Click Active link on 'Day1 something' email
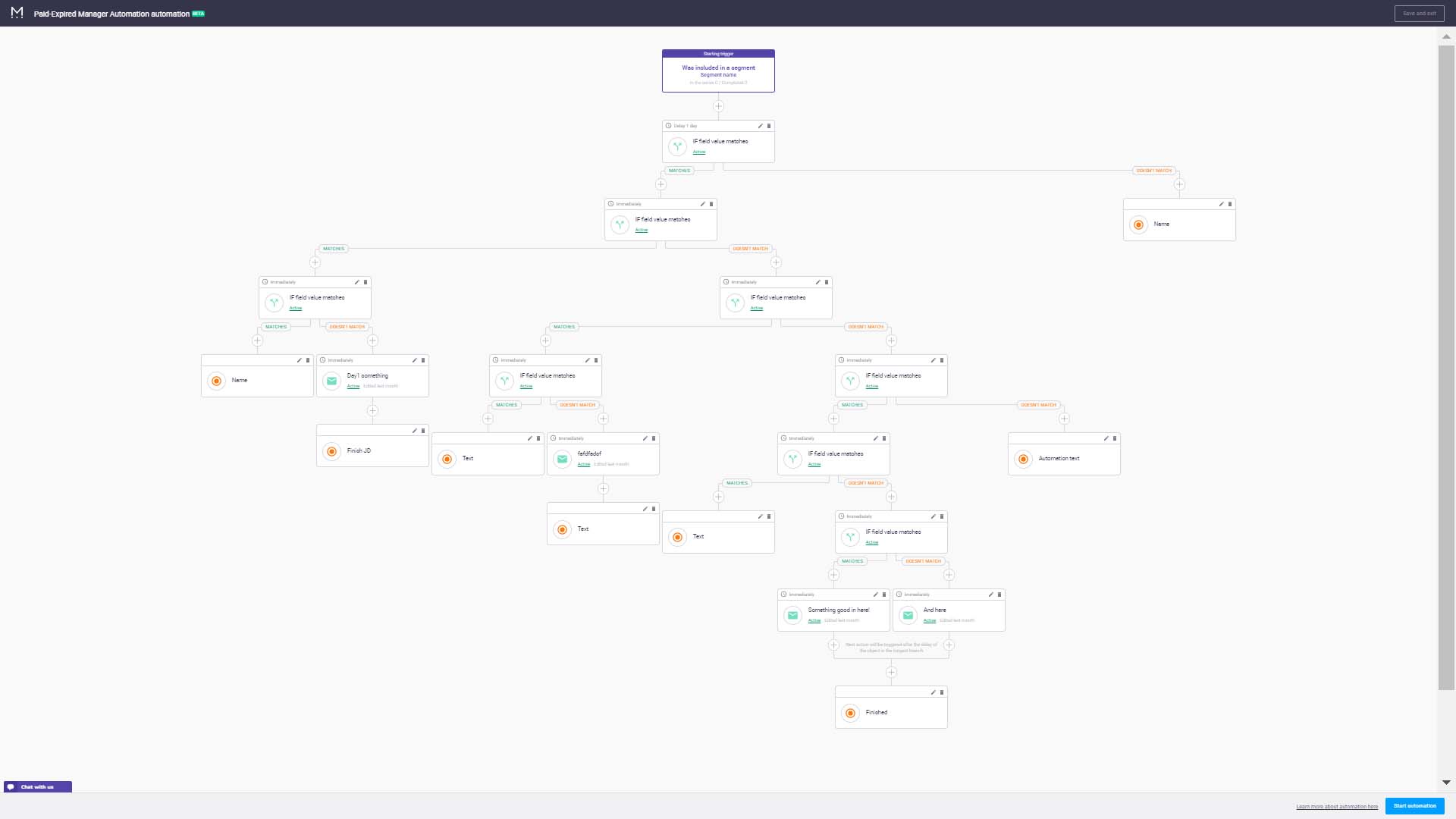Image resolution: width=1456 pixels, height=819 pixels. (x=353, y=387)
